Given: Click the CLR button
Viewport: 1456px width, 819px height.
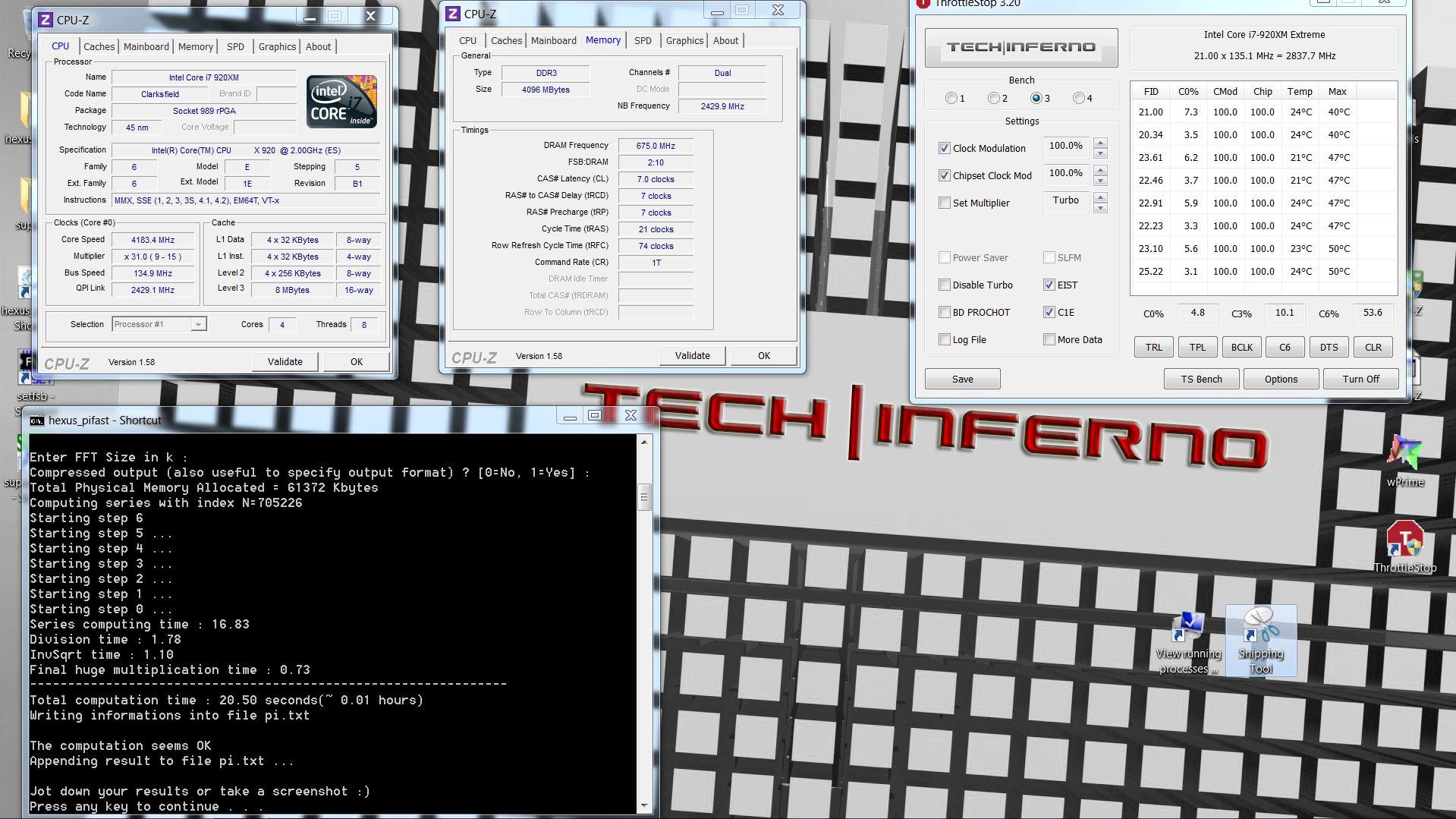Looking at the screenshot, I should click(x=1373, y=347).
